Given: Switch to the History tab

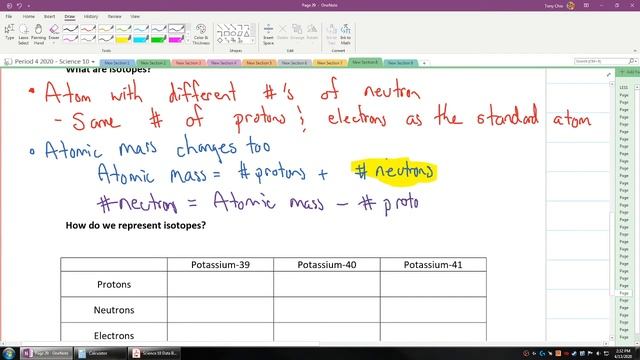Looking at the screenshot, I should coord(91,17).
